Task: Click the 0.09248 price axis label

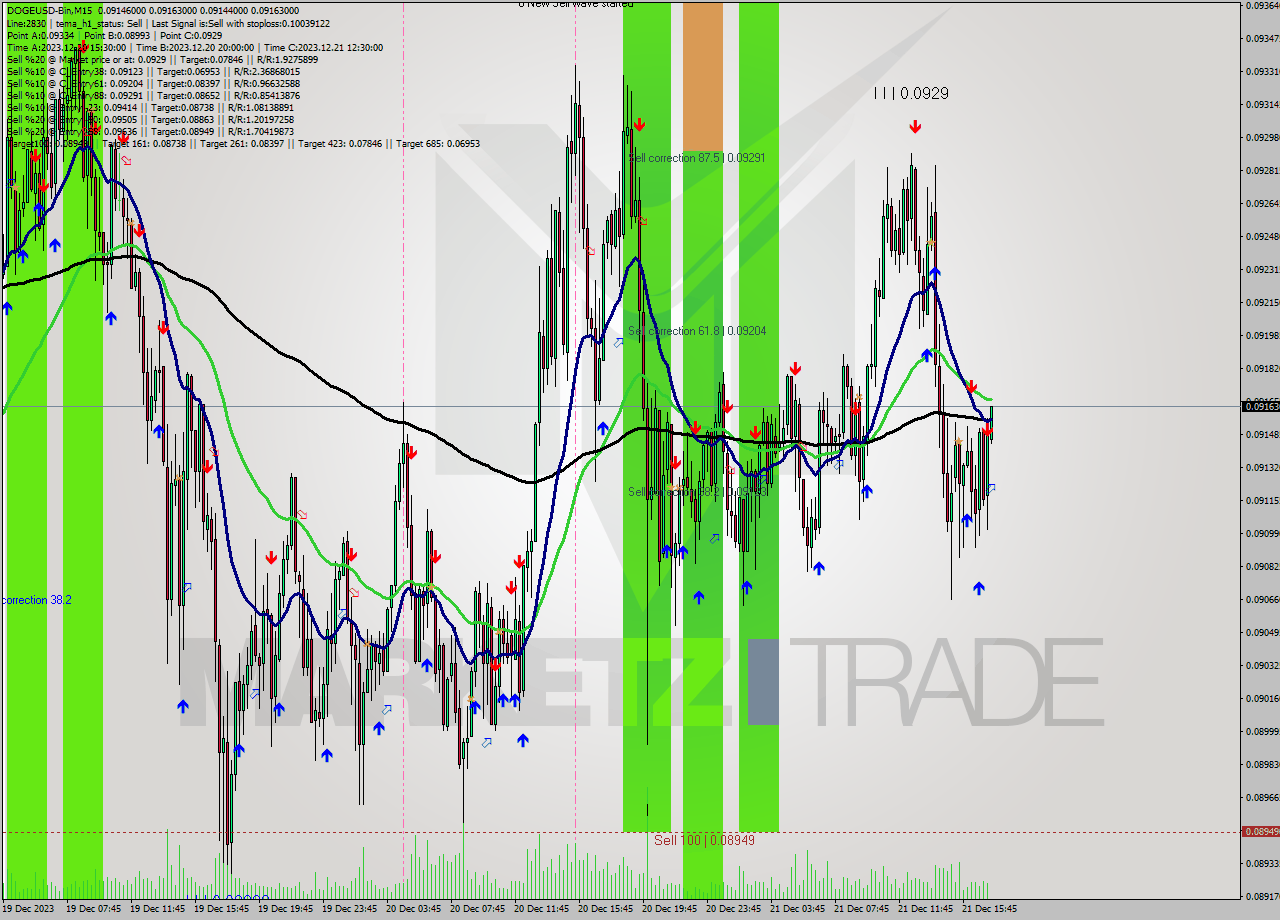Action: [1262, 236]
